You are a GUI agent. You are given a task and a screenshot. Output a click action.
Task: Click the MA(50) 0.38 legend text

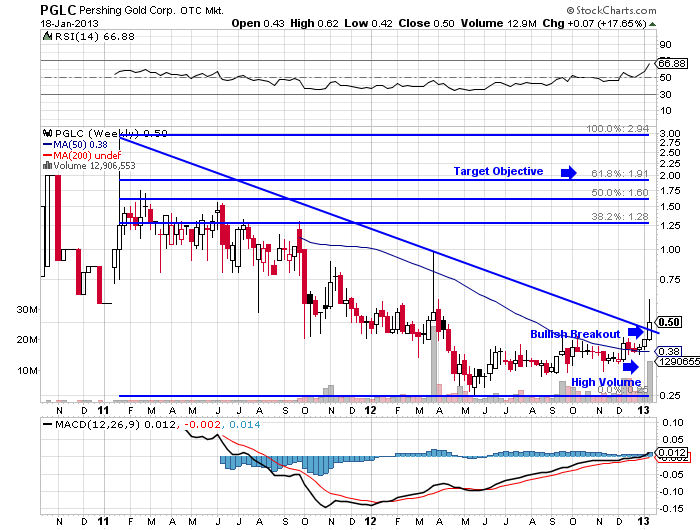pos(80,145)
